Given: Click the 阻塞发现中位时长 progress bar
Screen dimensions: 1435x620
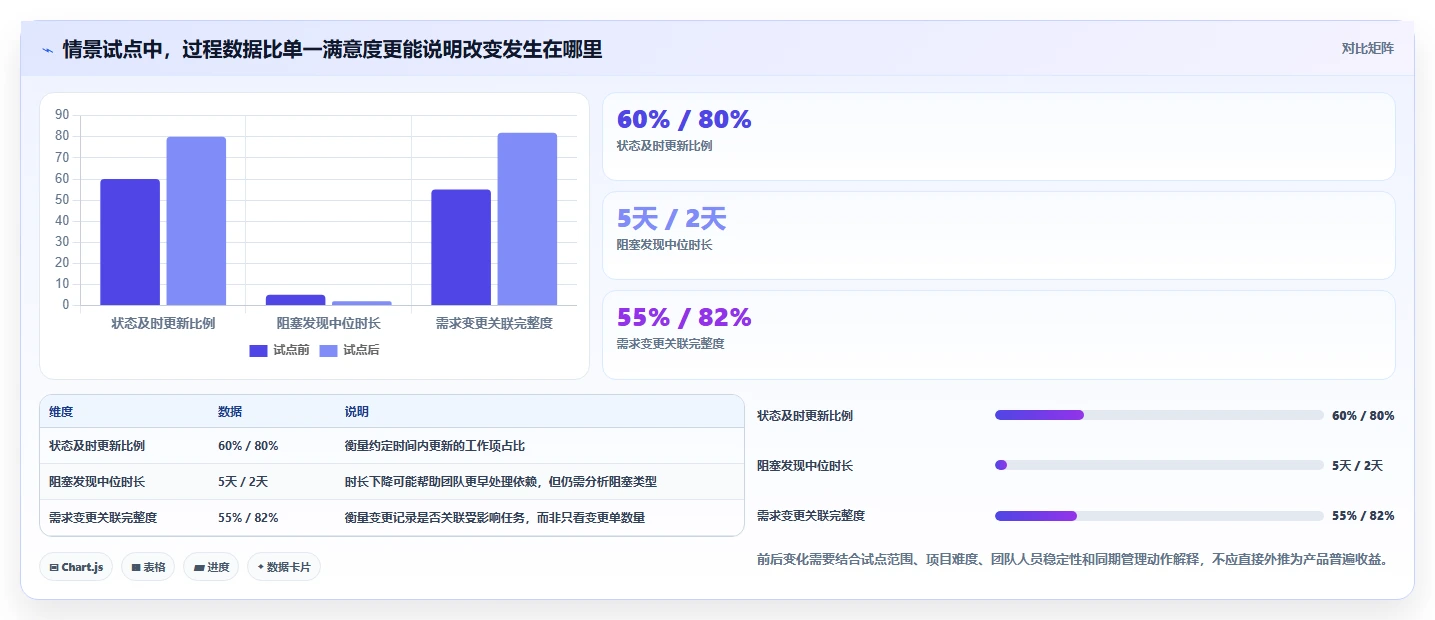Looking at the screenshot, I should coord(1159,465).
